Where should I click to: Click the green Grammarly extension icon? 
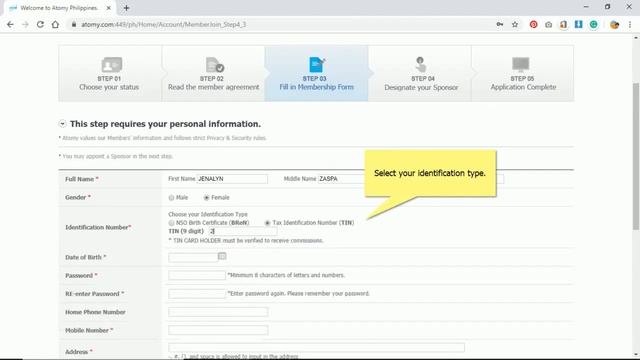coord(593,24)
